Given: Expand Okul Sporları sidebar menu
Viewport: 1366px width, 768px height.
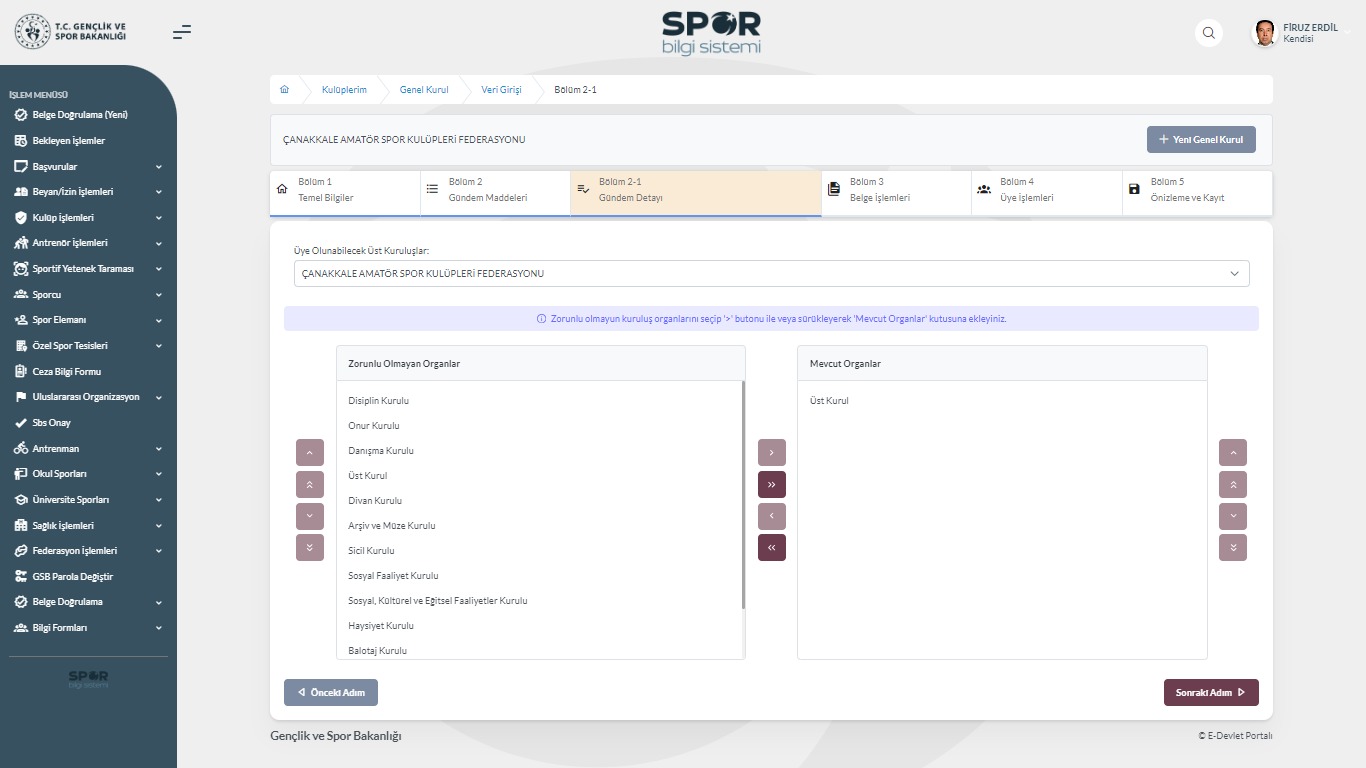Looking at the screenshot, I should point(88,474).
